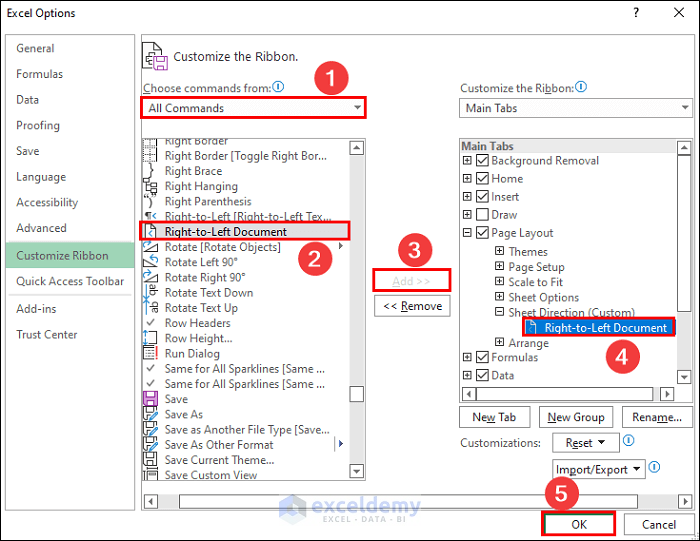Screen dimensions: 700x541
Task: Open the Main Tabs ribbon dropdown
Action: coord(576,108)
